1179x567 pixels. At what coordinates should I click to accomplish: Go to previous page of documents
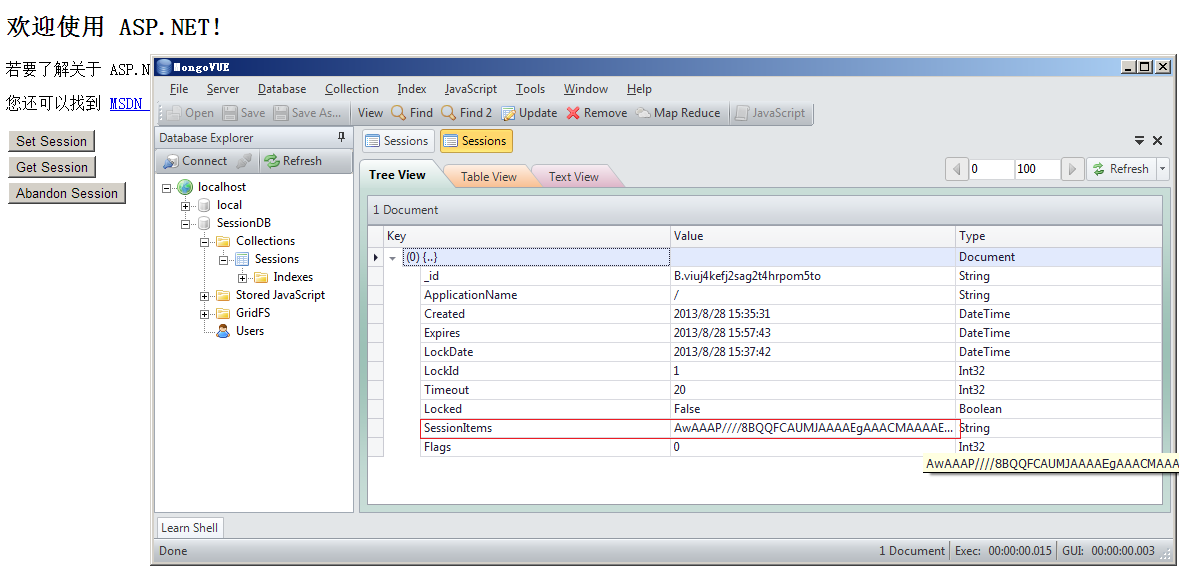point(956,168)
